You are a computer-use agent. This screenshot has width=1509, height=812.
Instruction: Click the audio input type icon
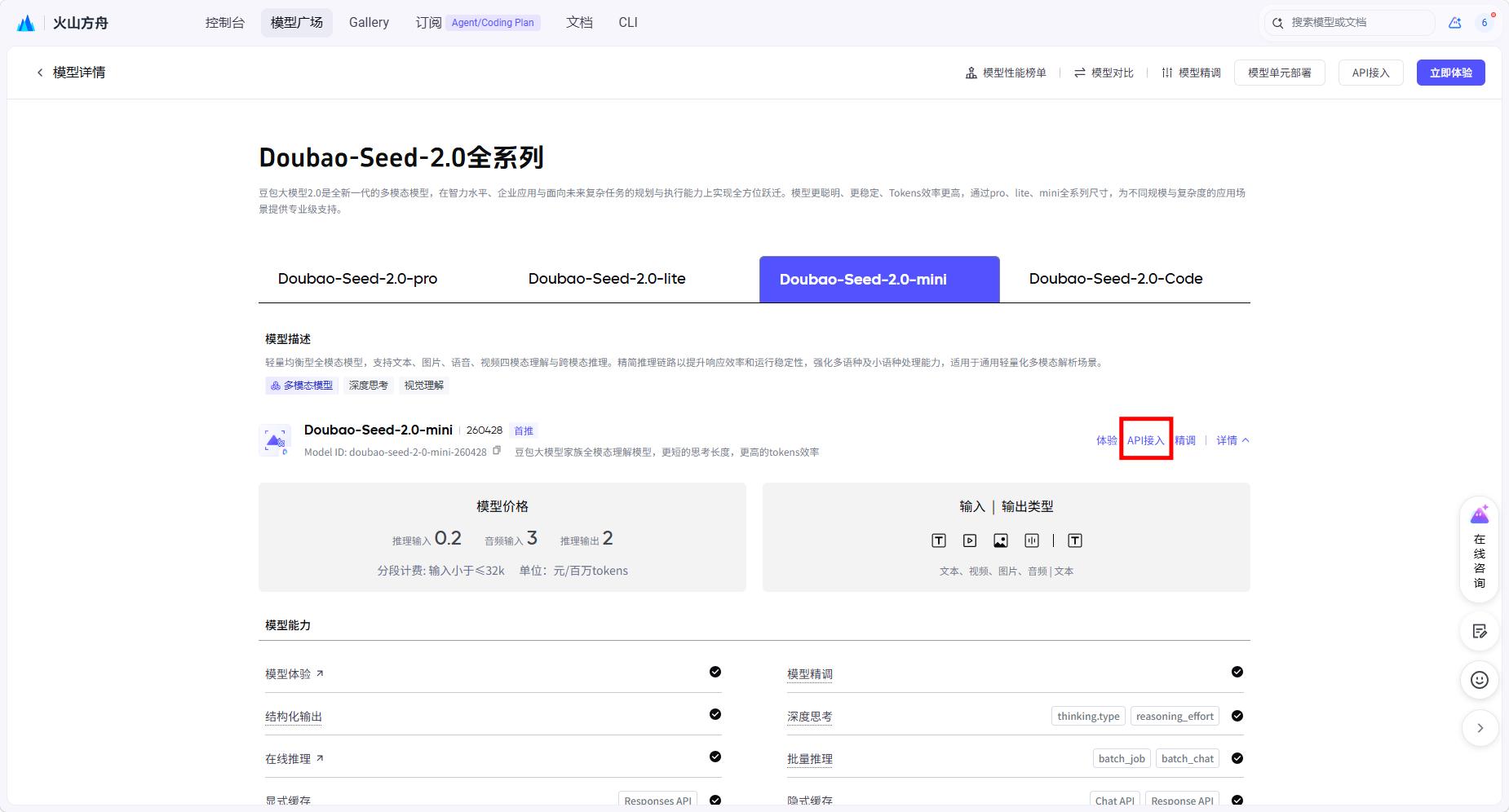point(1032,541)
